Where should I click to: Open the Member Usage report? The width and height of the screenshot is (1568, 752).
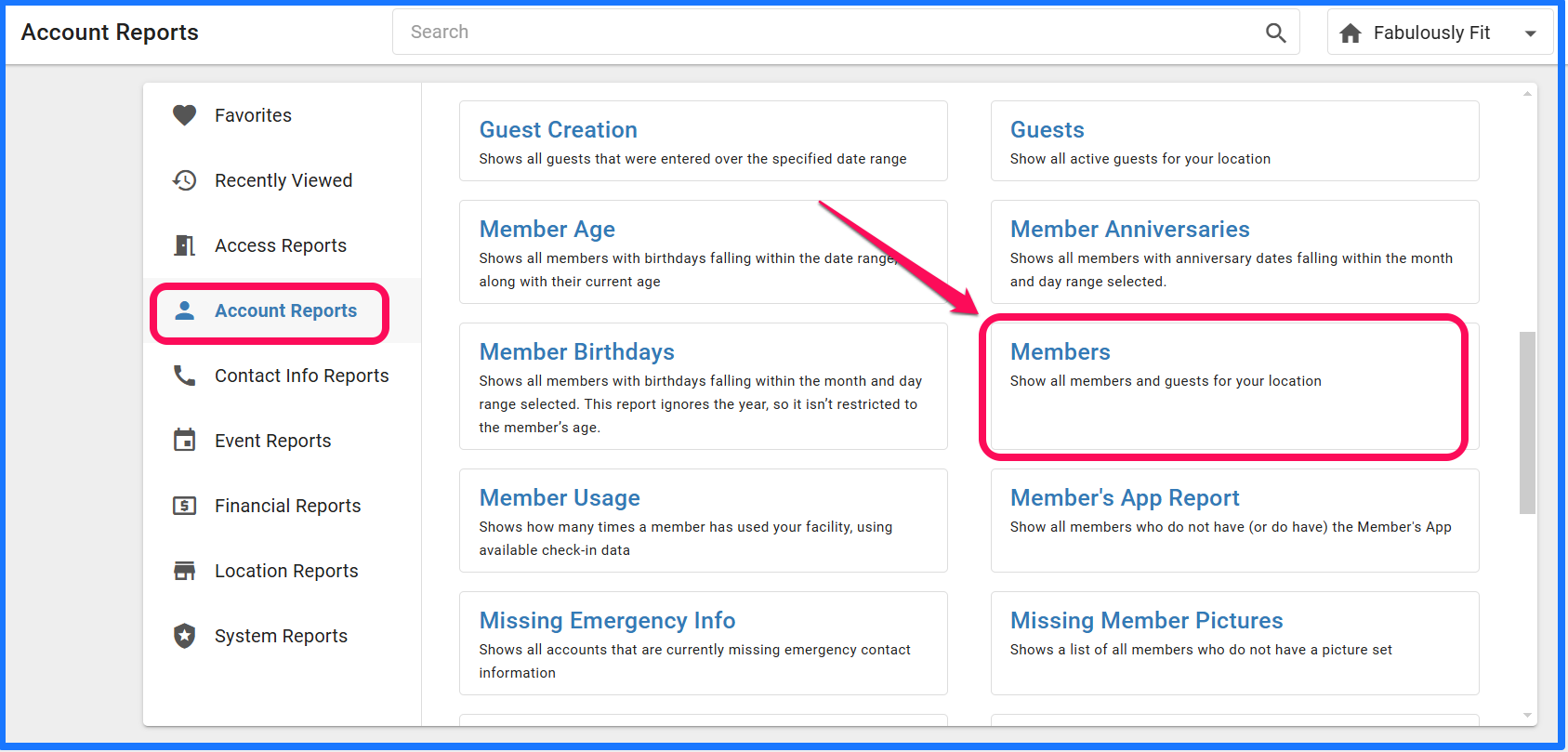pyautogui.click(x=704, y=521)
